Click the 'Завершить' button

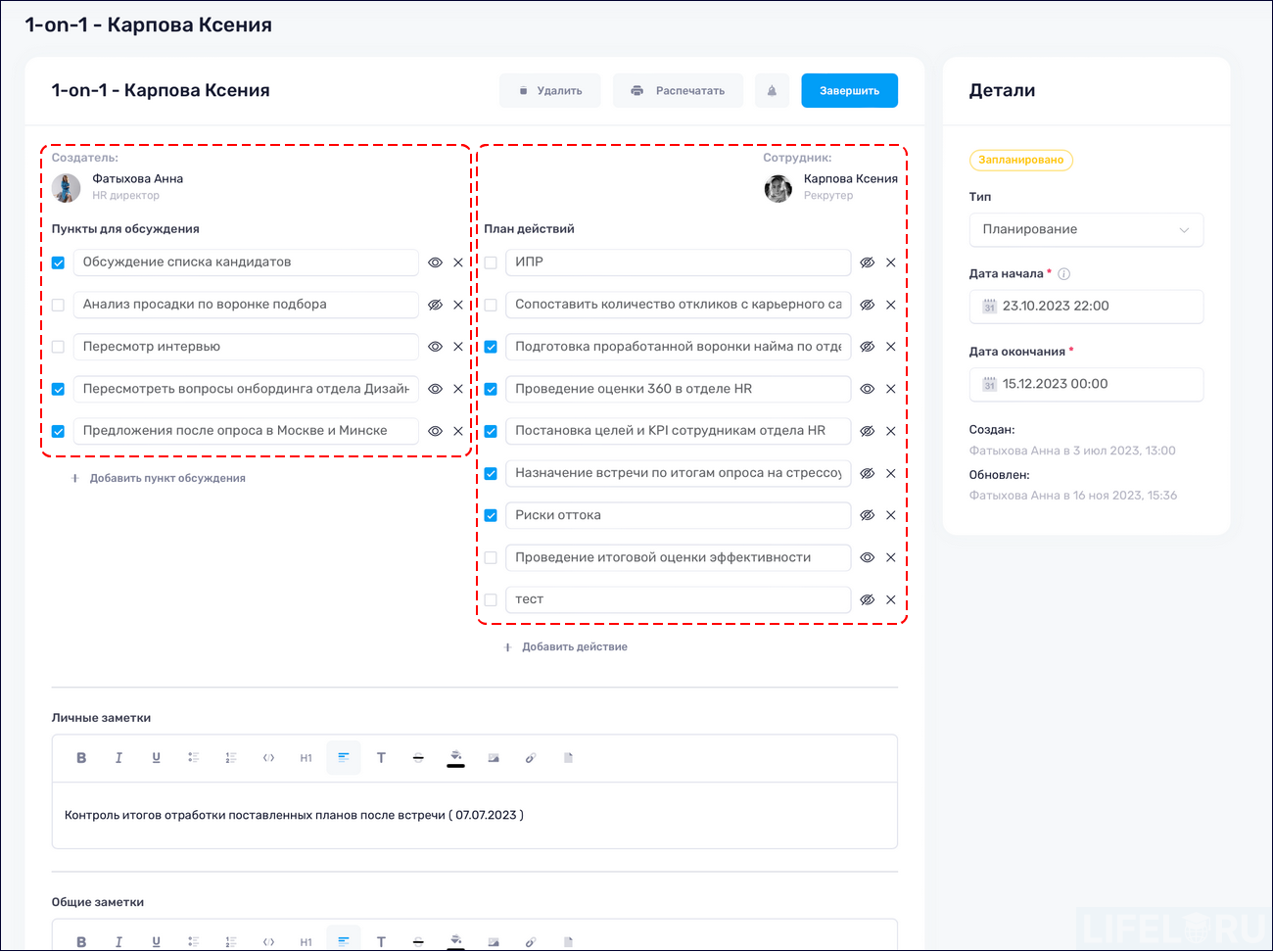849,90
